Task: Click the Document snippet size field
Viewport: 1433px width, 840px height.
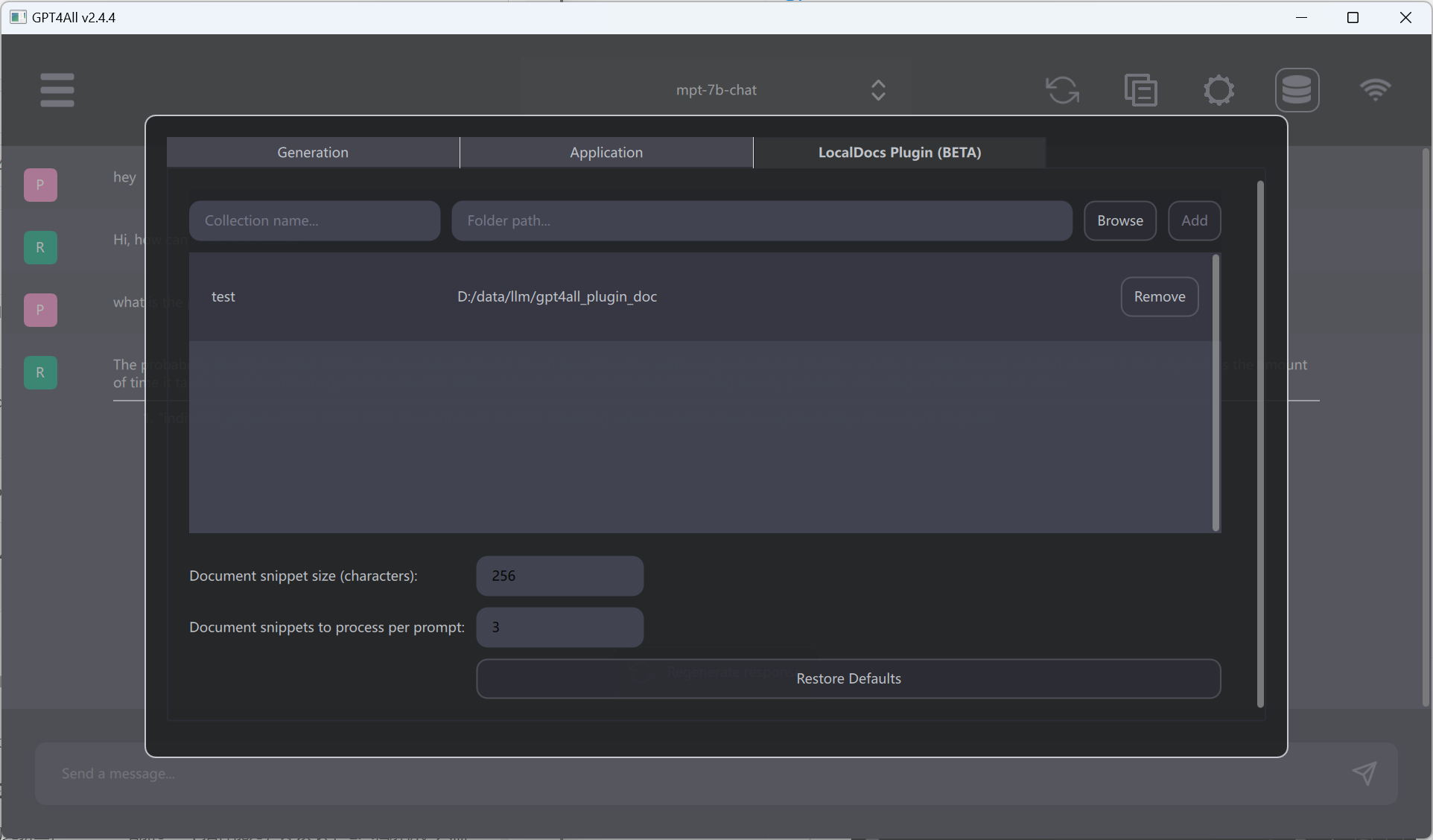Action: point(560,576)
